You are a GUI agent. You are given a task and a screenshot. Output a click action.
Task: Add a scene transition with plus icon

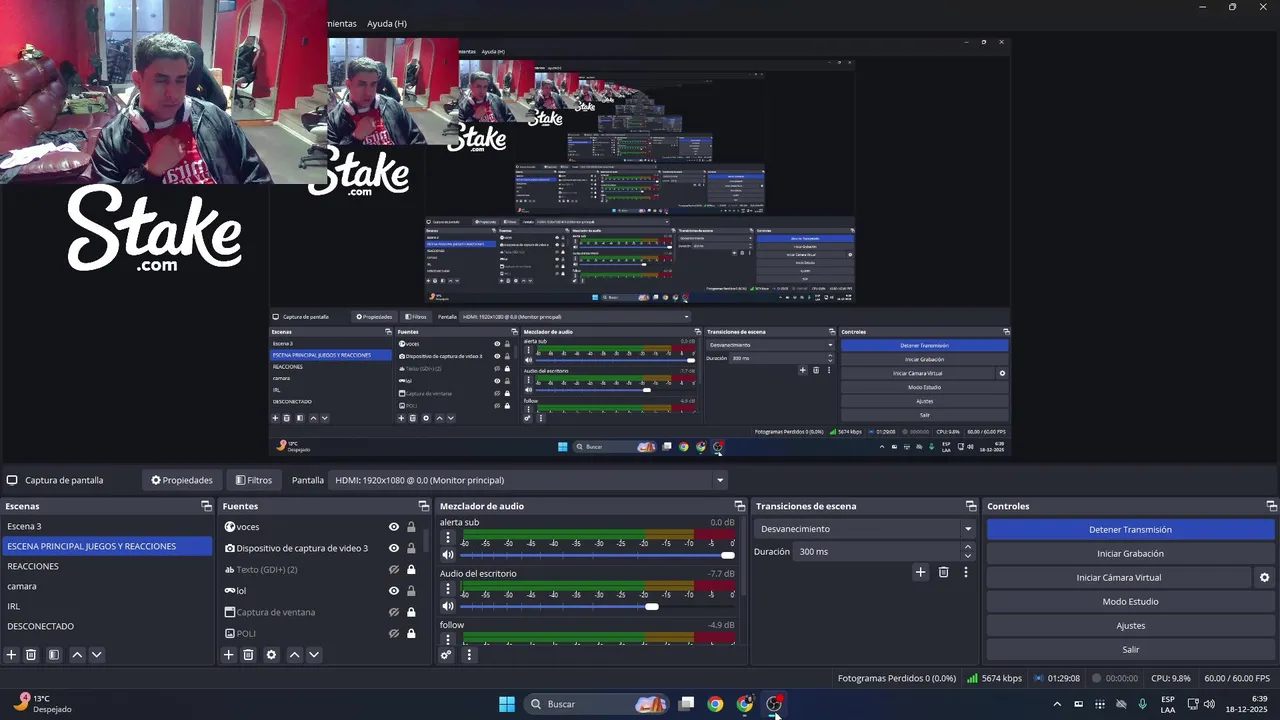pyautogui.click(x=921, y=572)
